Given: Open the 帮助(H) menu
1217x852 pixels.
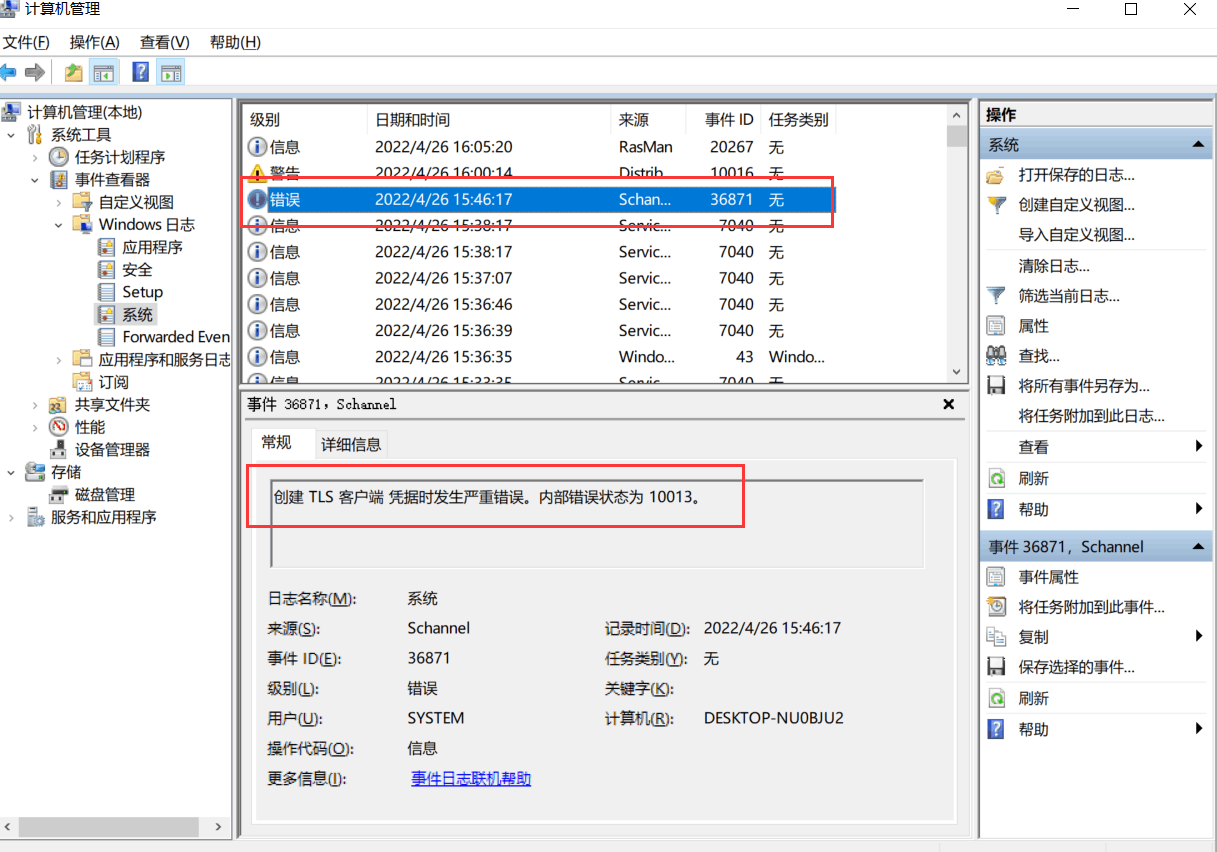Looking at the screenshot, I should 235,42.
